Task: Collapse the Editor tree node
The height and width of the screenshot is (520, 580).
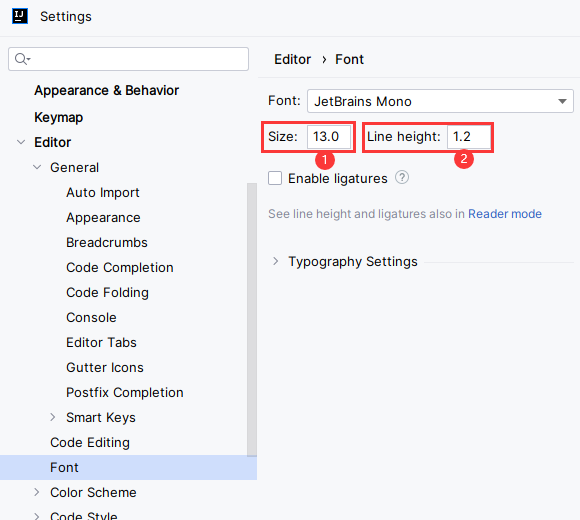Action: click(21, 142)
